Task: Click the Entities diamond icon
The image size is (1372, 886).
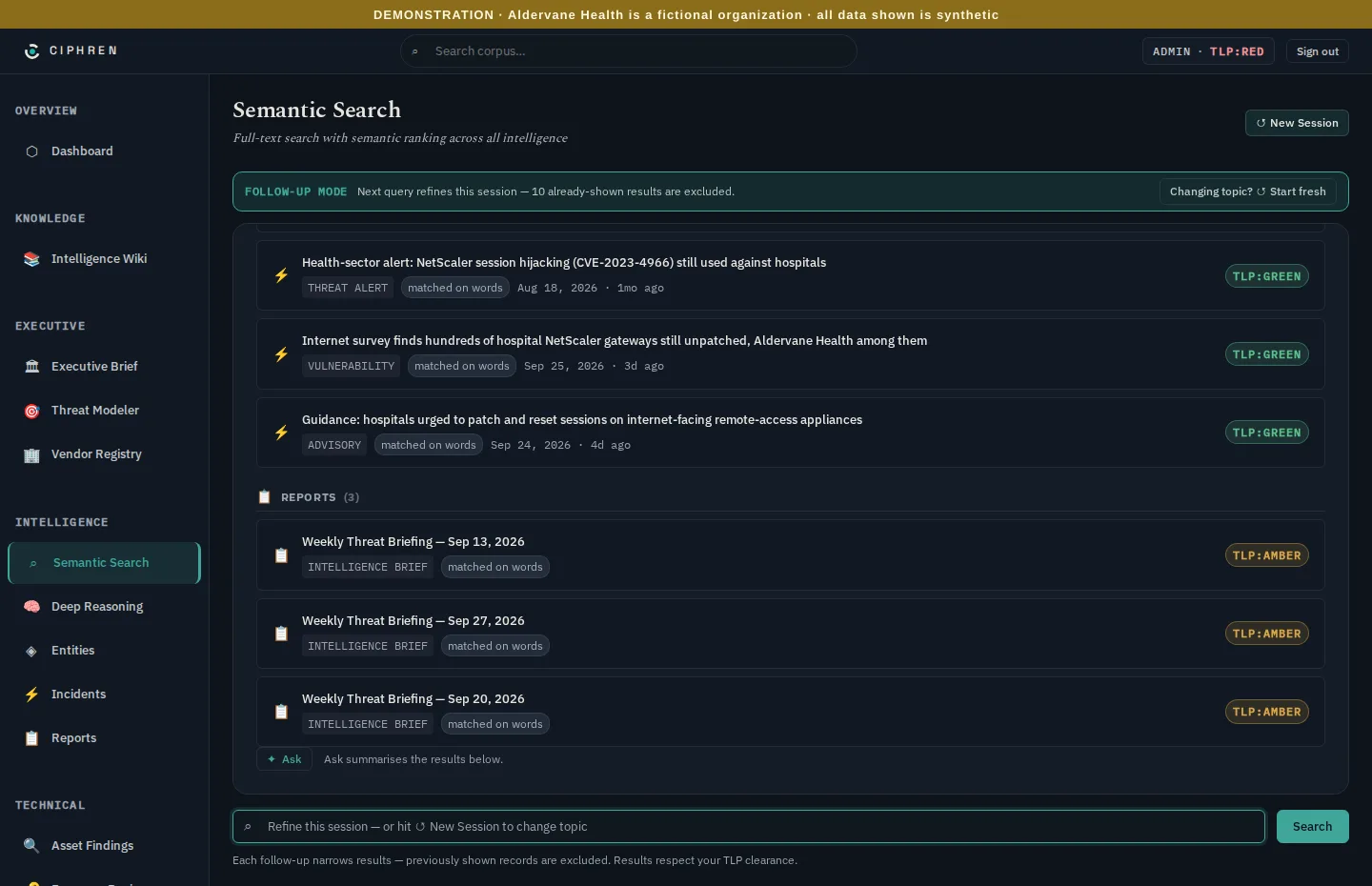Action: tap(31, 651)
